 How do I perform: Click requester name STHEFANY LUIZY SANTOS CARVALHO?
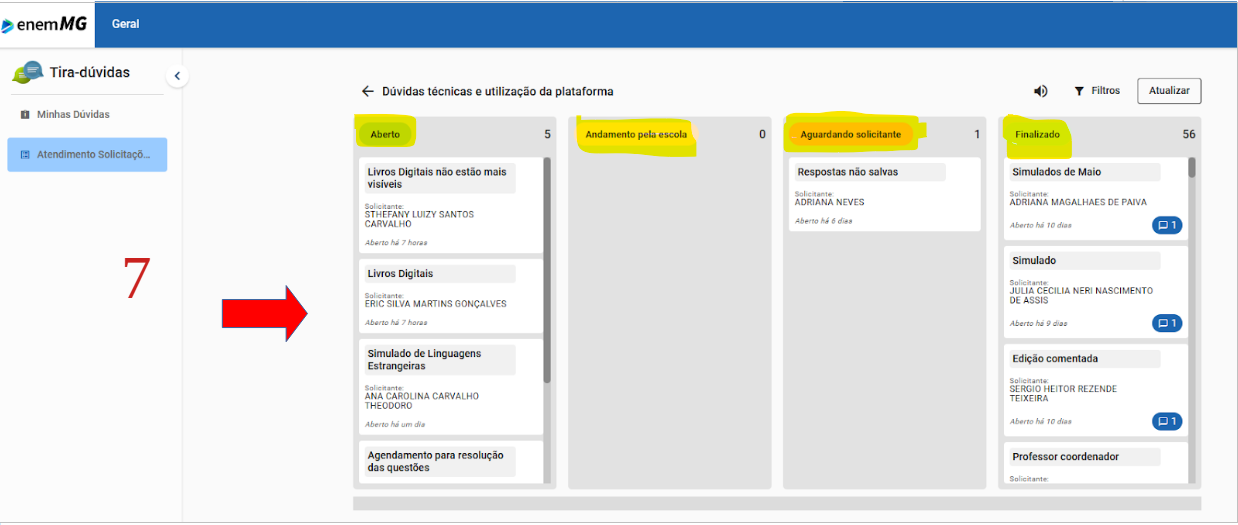tap(419, 219)
